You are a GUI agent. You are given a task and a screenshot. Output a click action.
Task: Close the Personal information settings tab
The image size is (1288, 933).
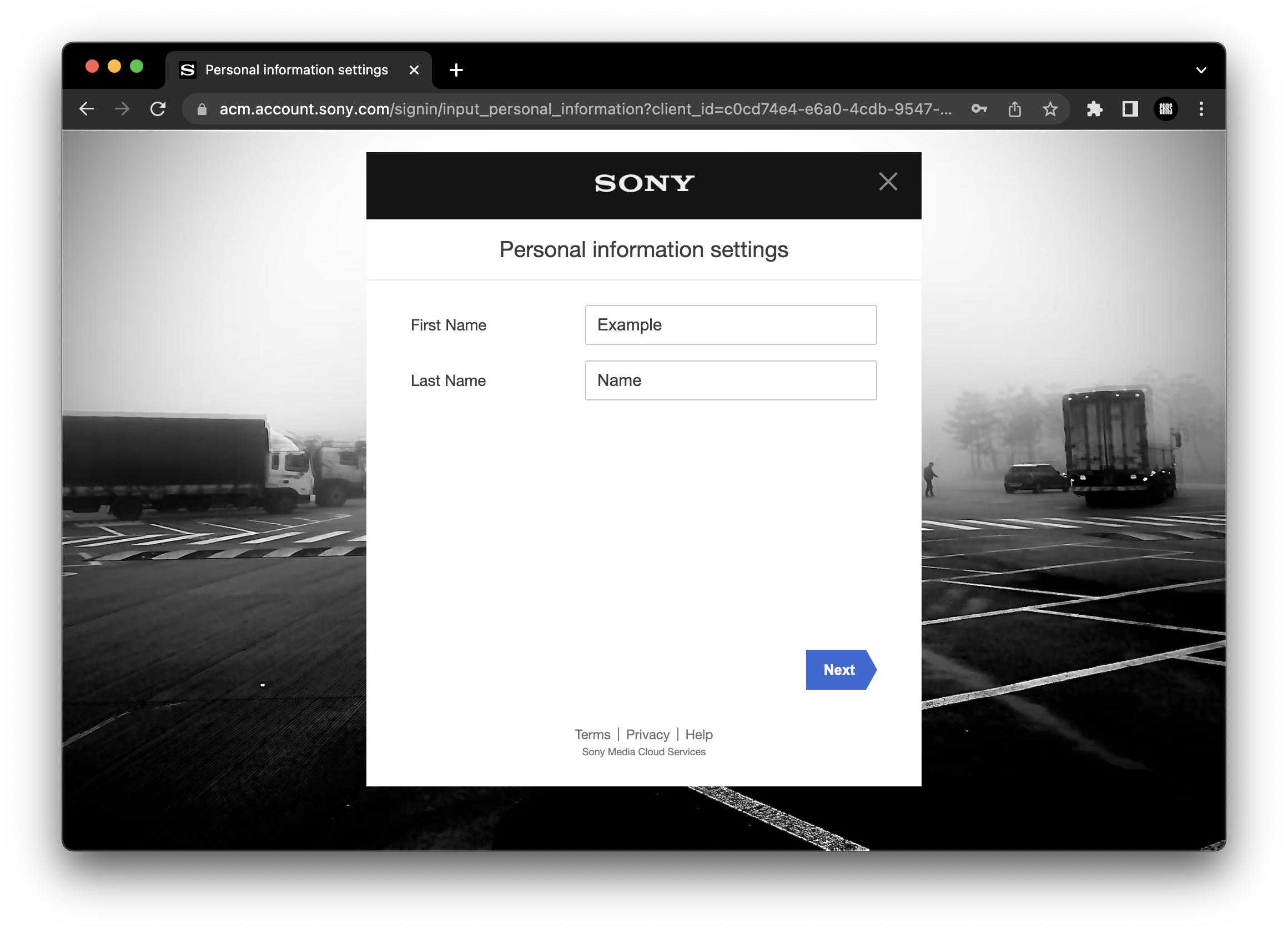click(x=414, y=70)
